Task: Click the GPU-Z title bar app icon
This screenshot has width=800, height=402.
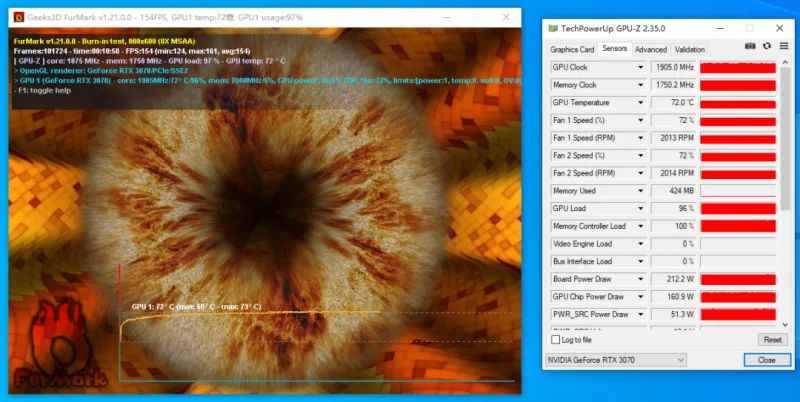Action: [x=553, y=28]
